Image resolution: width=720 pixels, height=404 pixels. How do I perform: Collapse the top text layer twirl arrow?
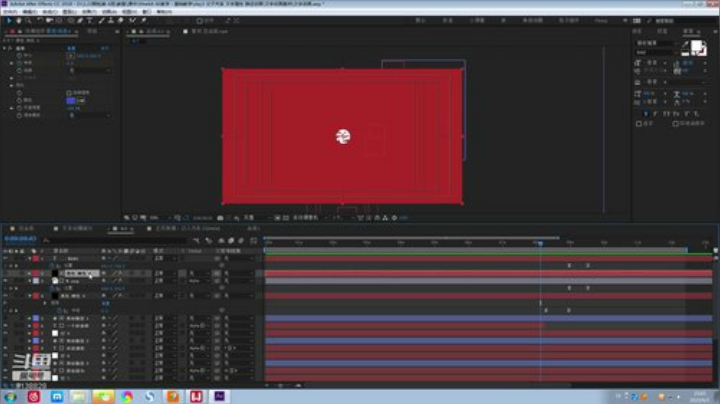(x=29, y=258)
